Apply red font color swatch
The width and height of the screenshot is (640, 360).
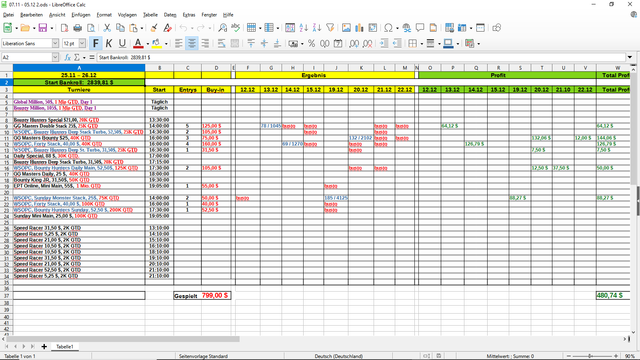coord(138,43)
